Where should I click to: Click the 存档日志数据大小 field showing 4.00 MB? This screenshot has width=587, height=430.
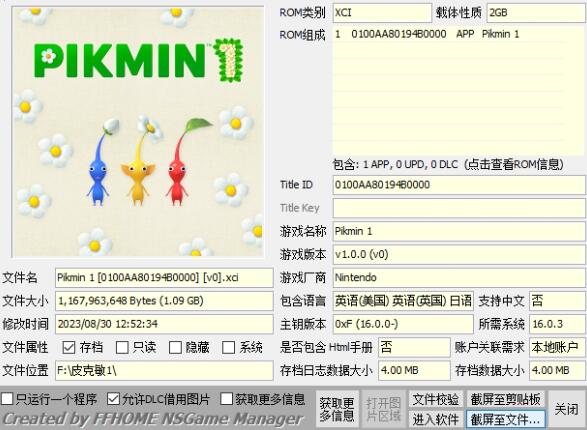click(414, 370)
